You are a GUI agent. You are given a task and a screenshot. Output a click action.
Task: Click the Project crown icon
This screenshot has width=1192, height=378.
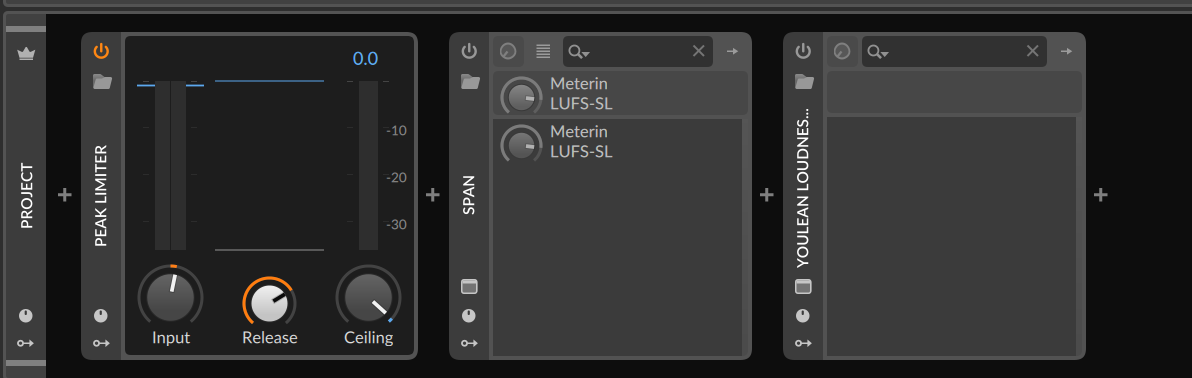point(26,55)
